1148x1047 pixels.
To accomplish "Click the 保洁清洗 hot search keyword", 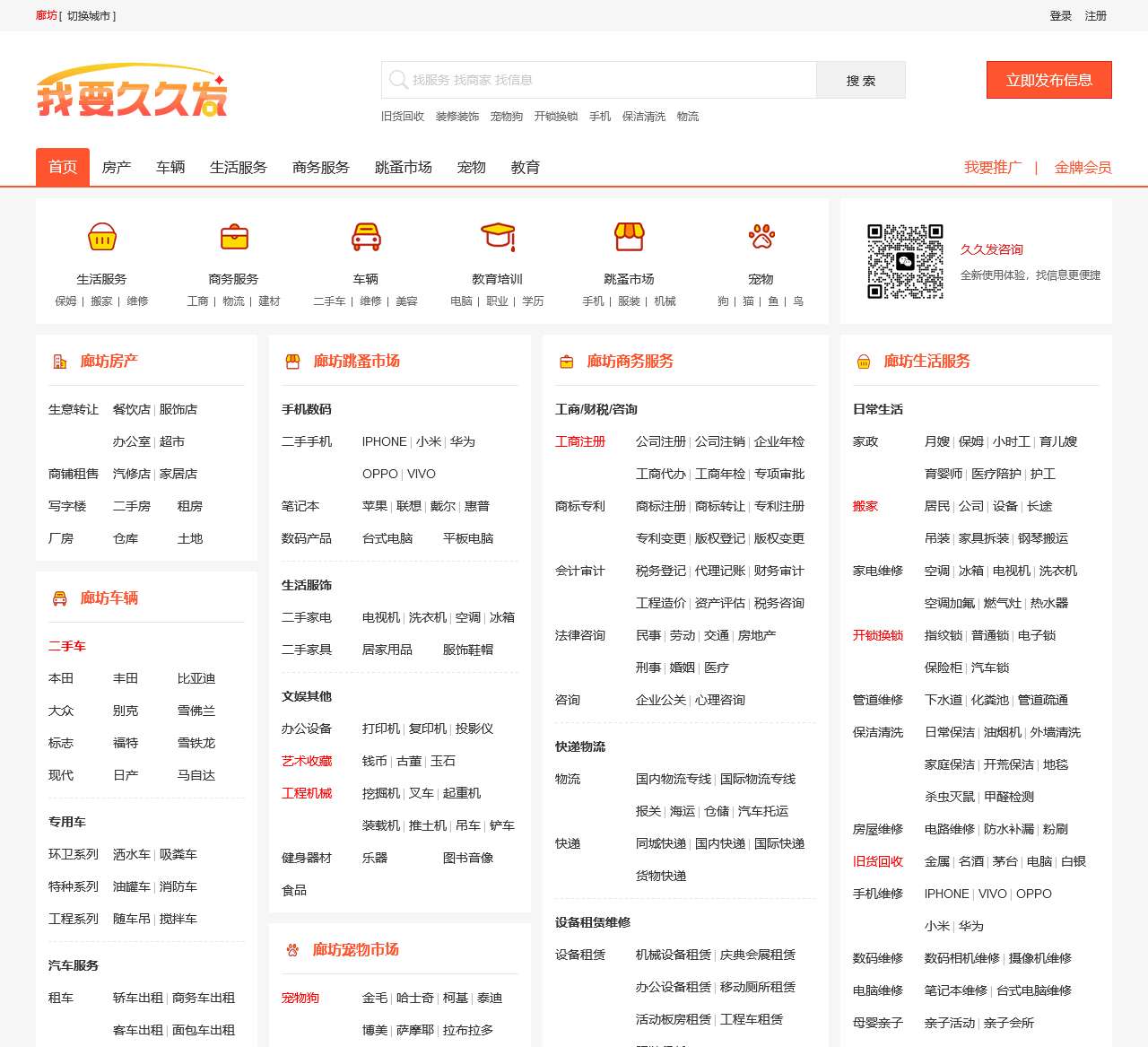I will click(644, 117).
